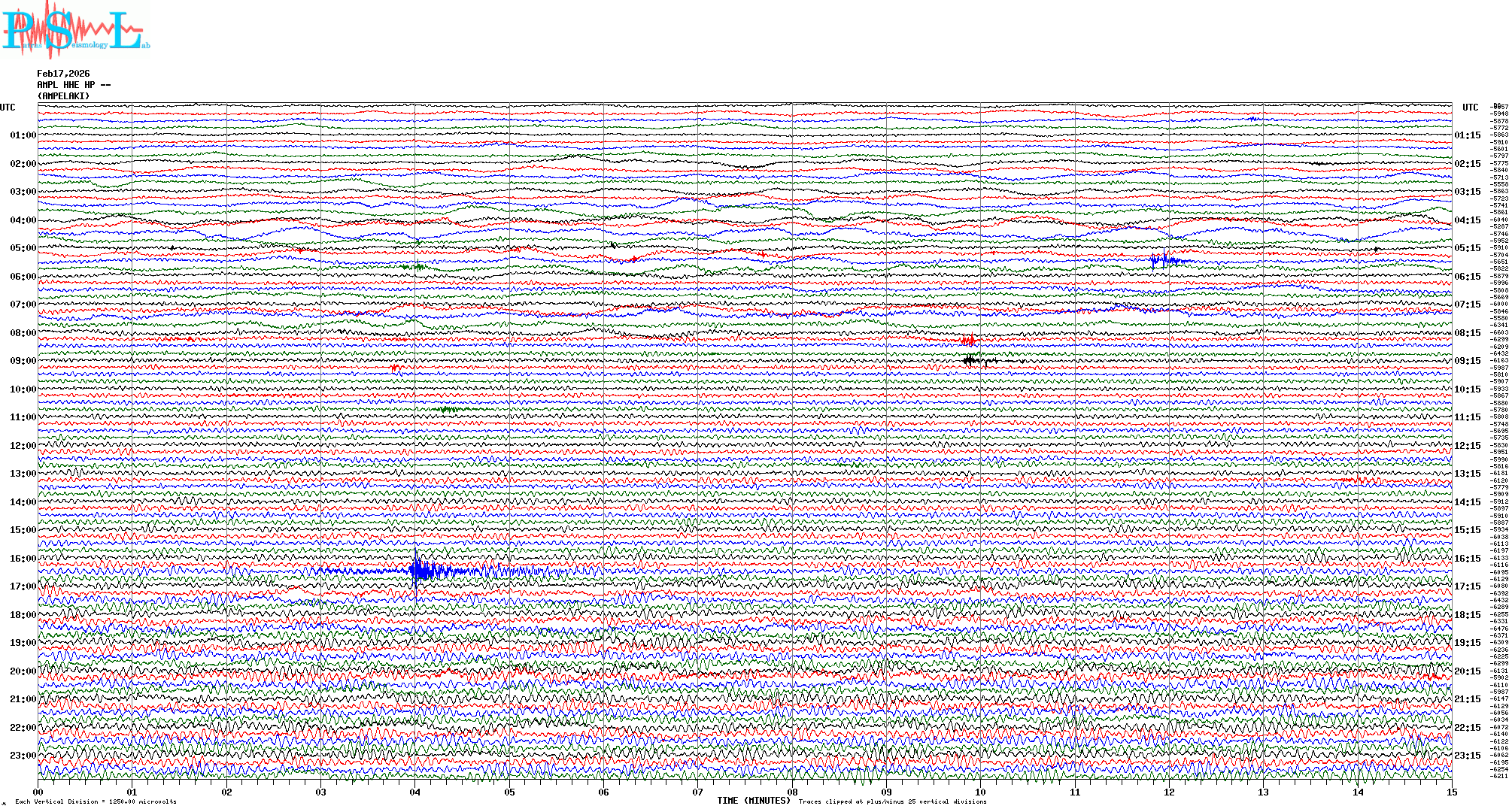The width and height of the screenshot is (1512, 812).
Task: Click the 23:00 hour label on left axis
Action: [23, 756]
